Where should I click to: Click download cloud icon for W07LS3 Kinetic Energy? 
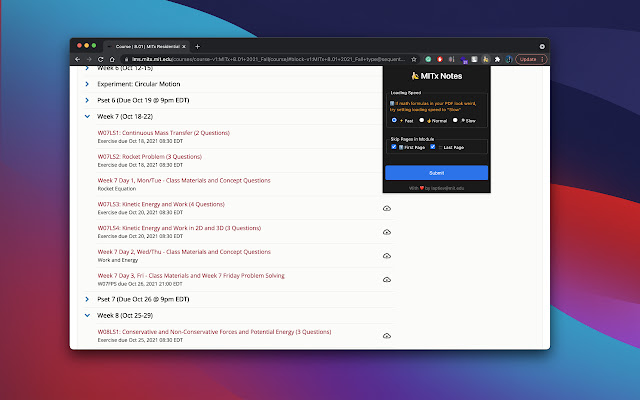click(x=386, y=208)
